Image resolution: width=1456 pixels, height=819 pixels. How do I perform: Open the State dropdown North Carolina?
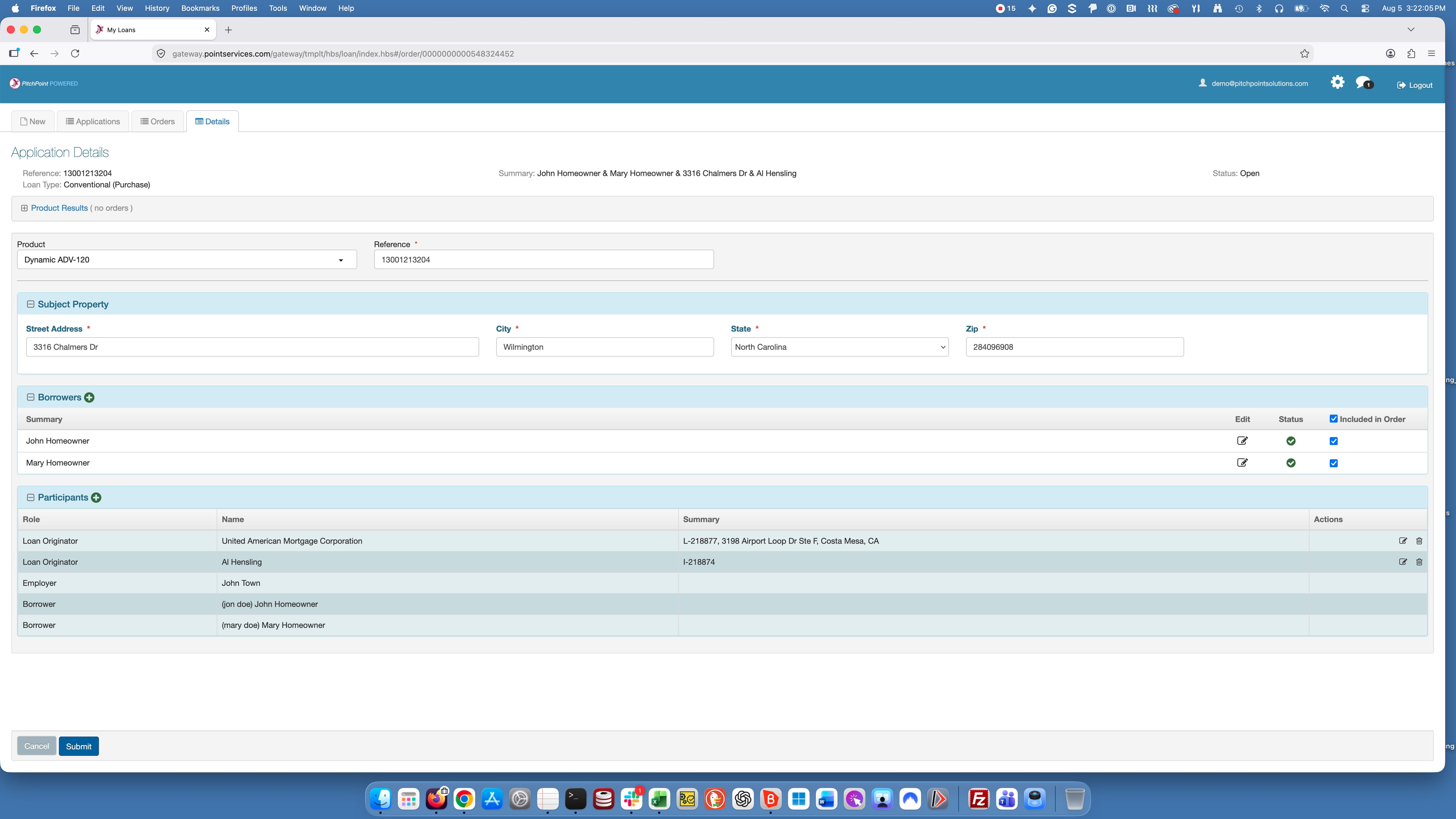coord(839,347)
